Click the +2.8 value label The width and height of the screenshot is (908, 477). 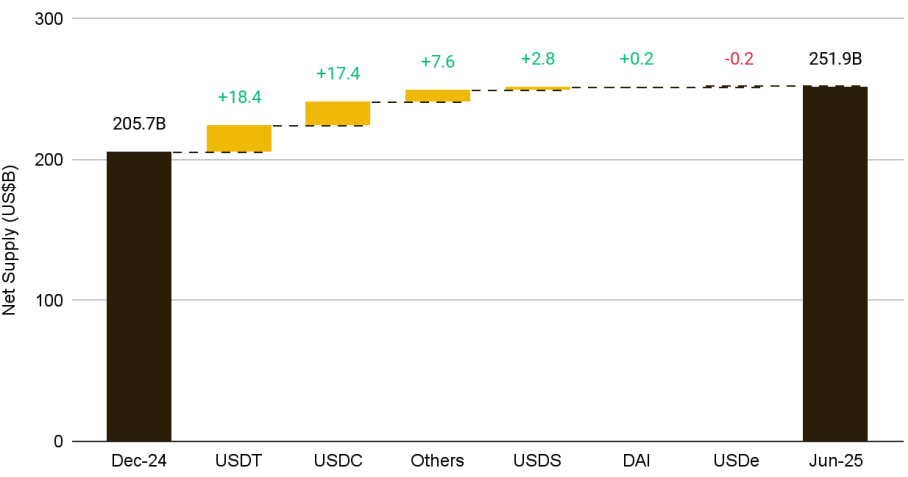coord(538,59)
